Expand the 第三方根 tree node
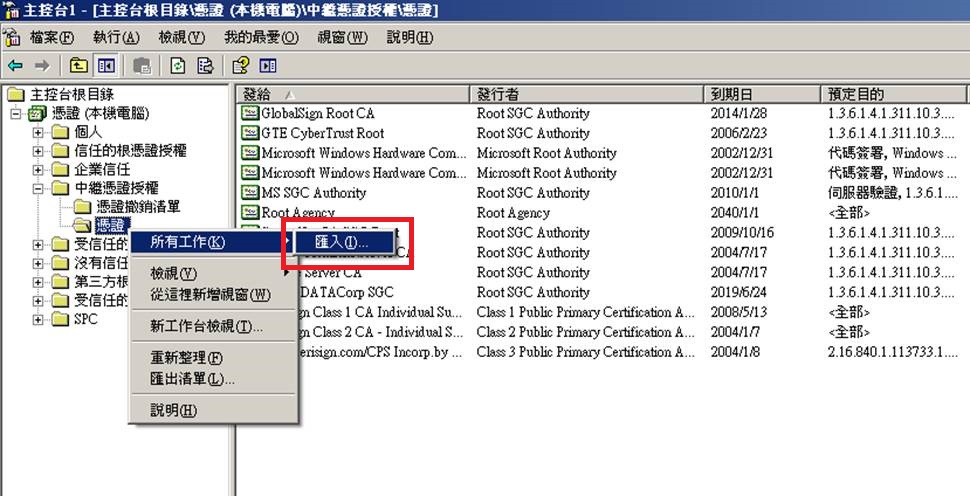The width and height of the screenshot is (970, 496). click(x=38, y=282)
